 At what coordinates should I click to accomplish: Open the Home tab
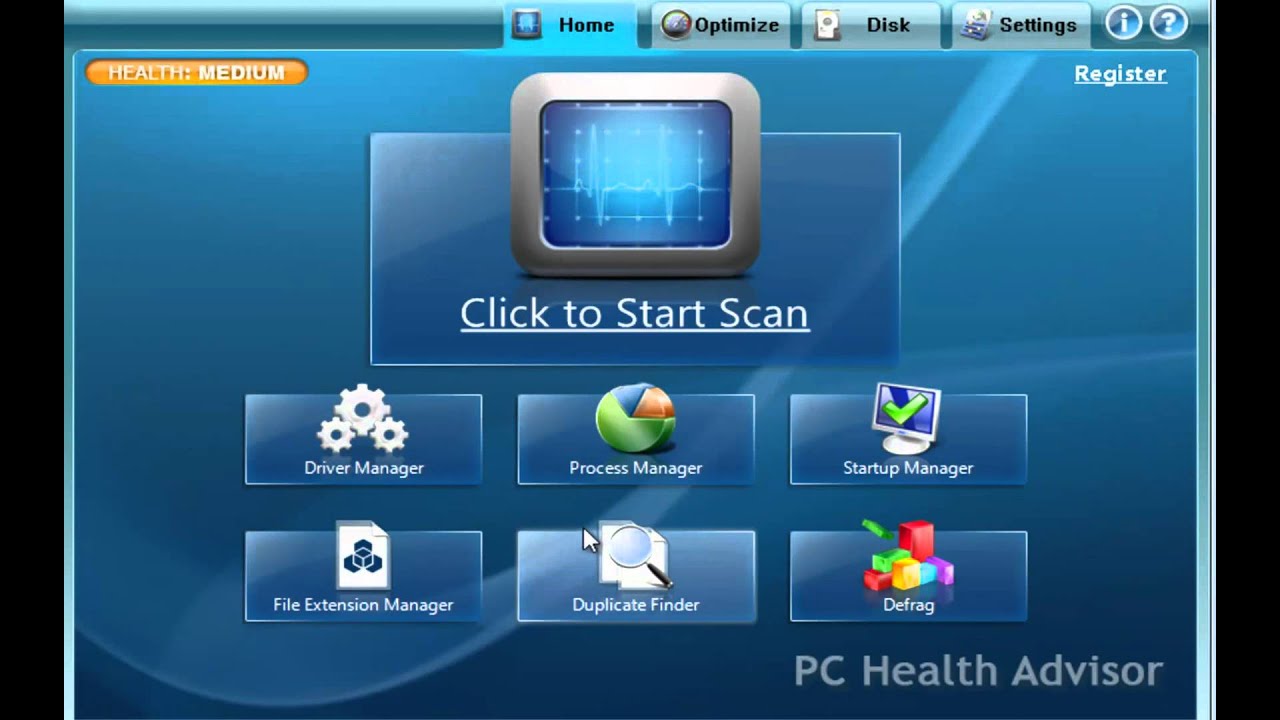[568, 25]
